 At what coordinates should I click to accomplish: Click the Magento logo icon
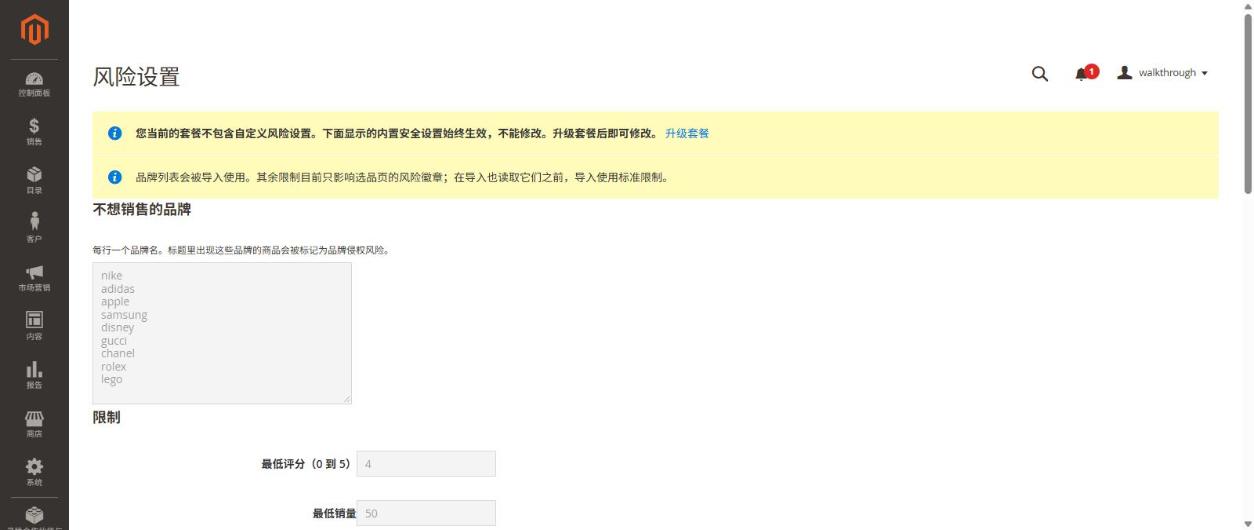click(34, 29)
